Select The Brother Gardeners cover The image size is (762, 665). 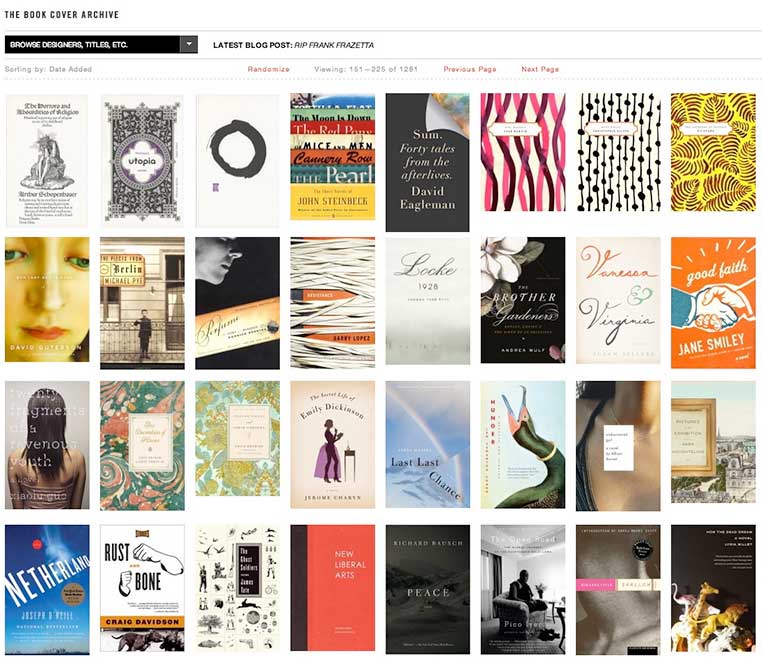click(x=523, y=300)
